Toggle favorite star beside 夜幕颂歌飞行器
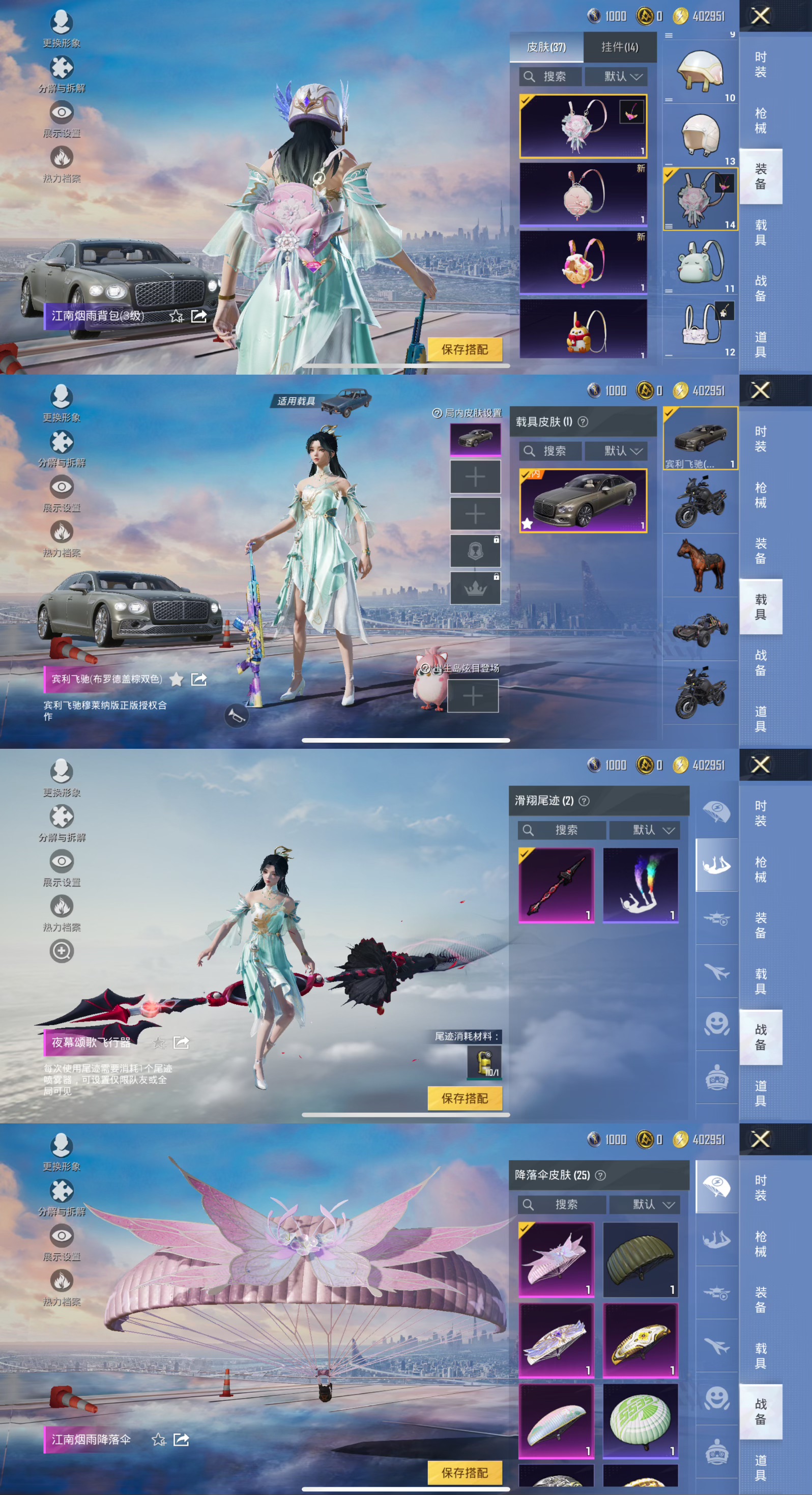Viewport: 812px width, 1495px height. (x=159, y=1043)
